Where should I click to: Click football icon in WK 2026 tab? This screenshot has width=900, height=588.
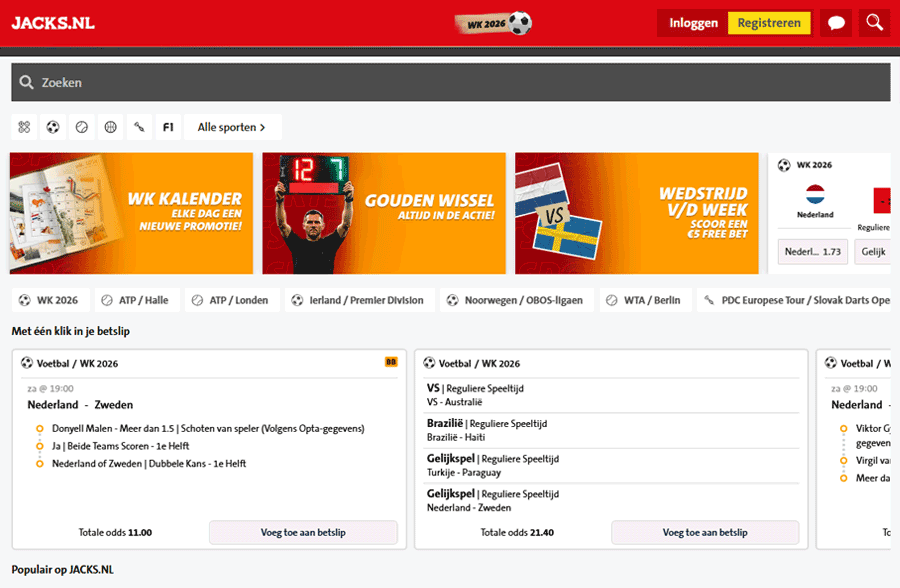coord(25,300)
